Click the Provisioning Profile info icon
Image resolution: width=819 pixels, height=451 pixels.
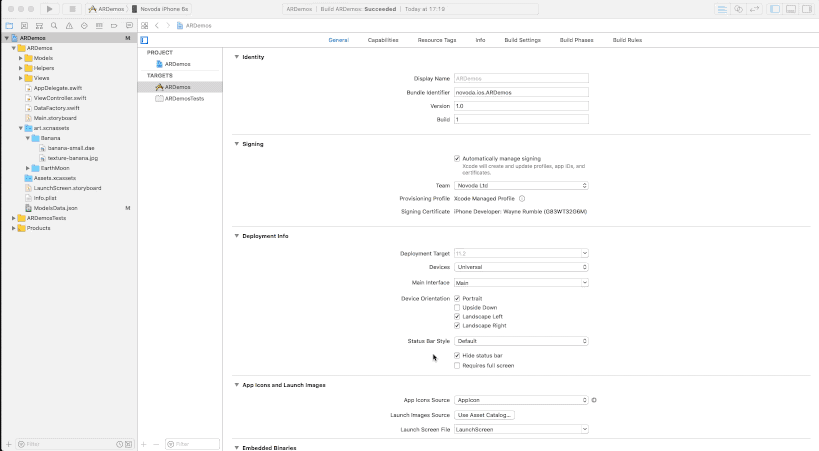point(522,199)
